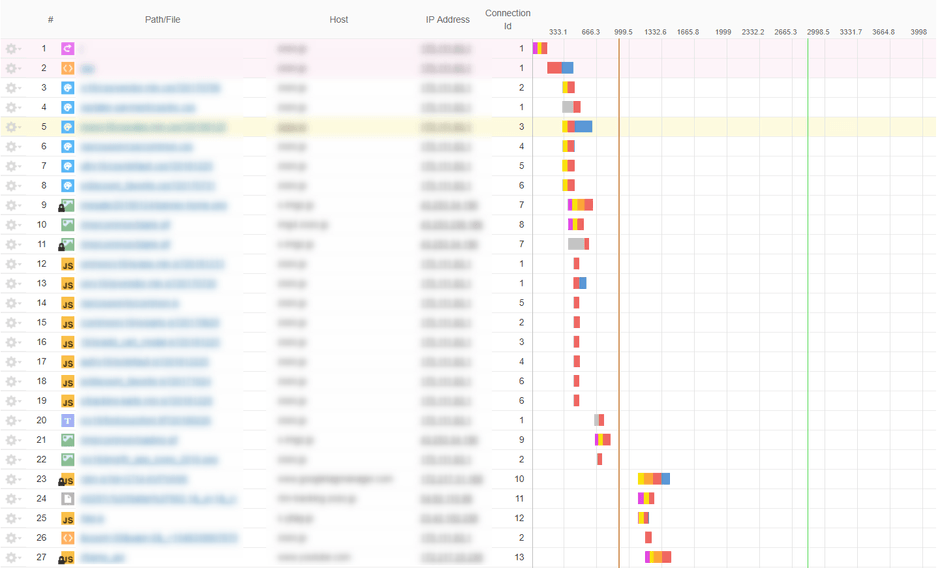Click the IP Address column header

[x=447, y=20]
